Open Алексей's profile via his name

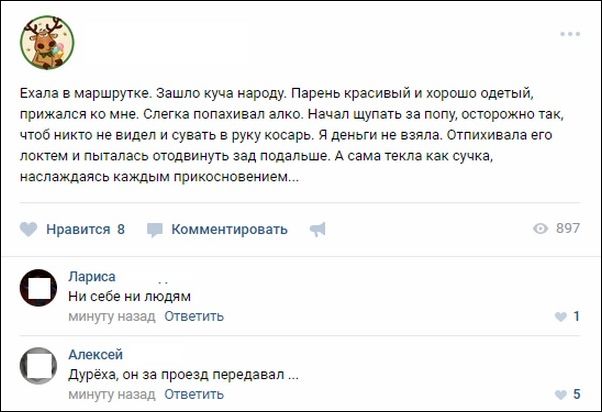tap(96, 354)
